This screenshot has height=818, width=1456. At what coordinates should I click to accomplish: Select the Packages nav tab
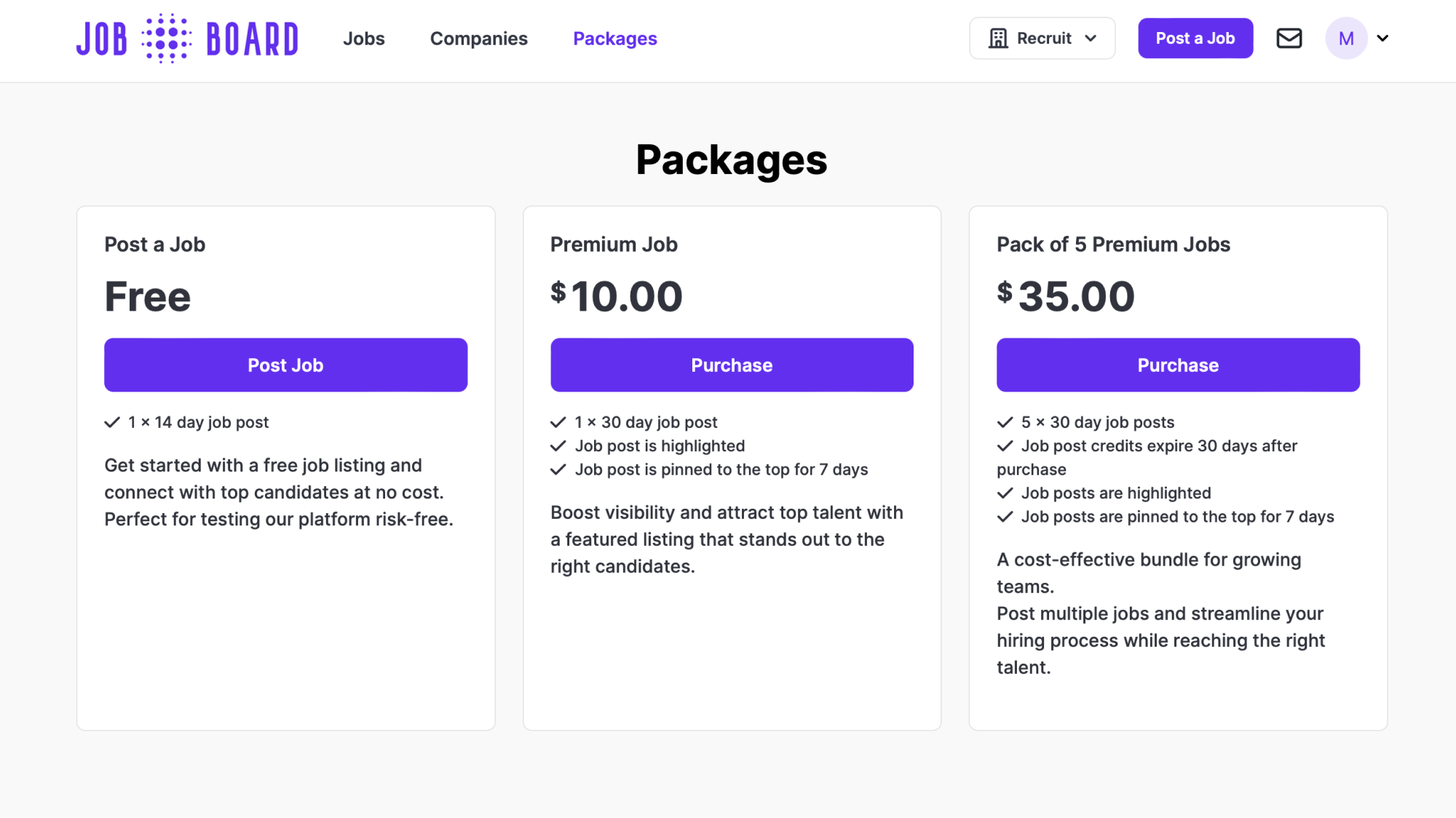pos(615,39)
